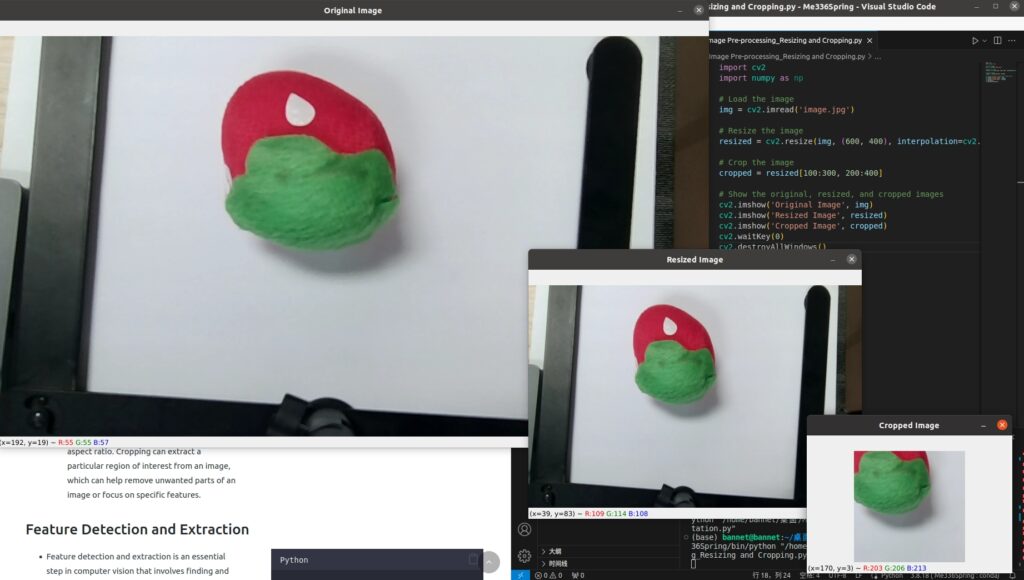The image size is (1024, 580).
Task: Click the terminal prompt 'bannet@bannet'
Action: (751, 537)
